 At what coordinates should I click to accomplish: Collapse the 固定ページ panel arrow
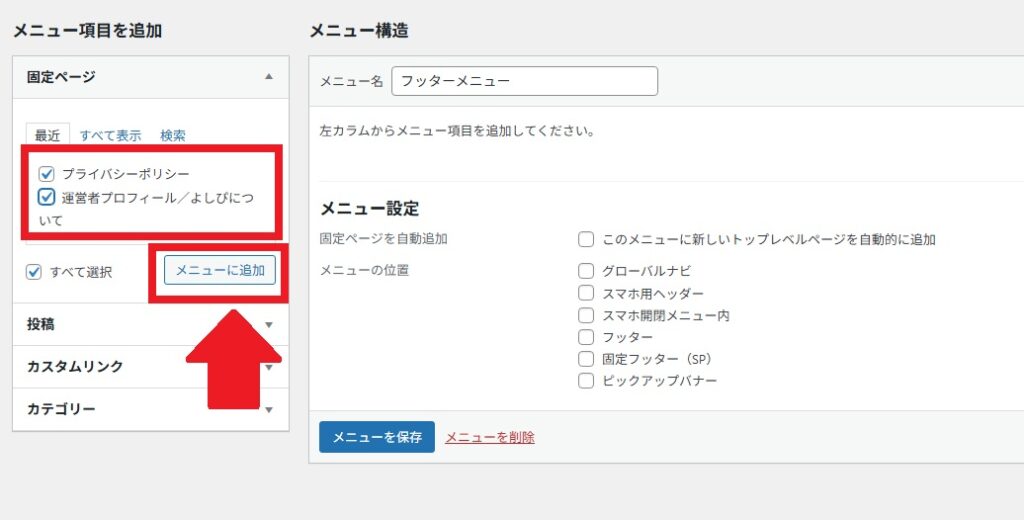pyautogui.click(x=268, y=76)
